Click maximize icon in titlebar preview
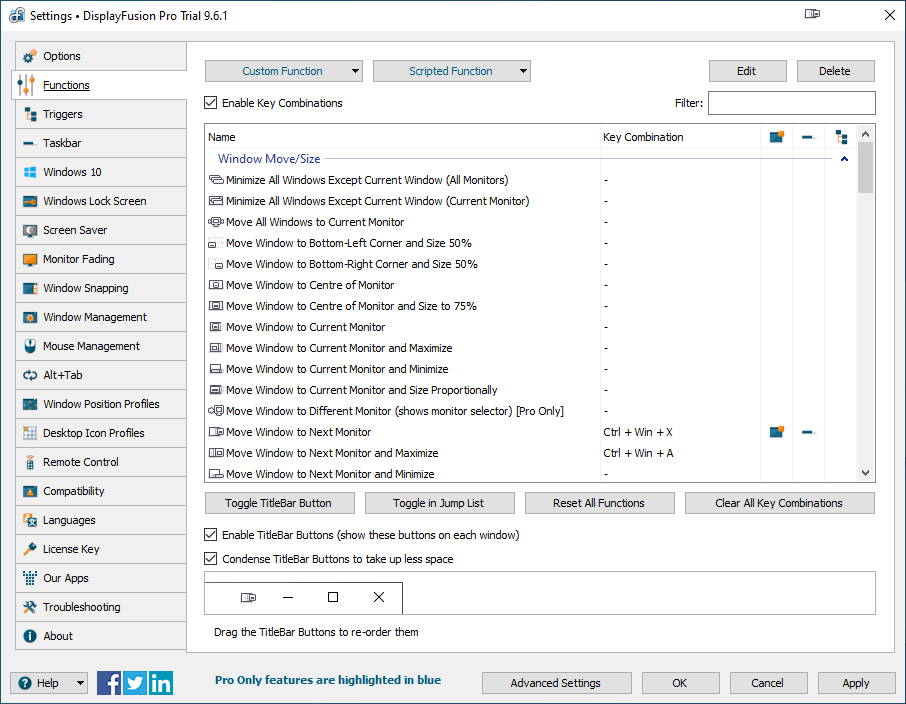Screen dimensions: 906x704 coord(333,597)
